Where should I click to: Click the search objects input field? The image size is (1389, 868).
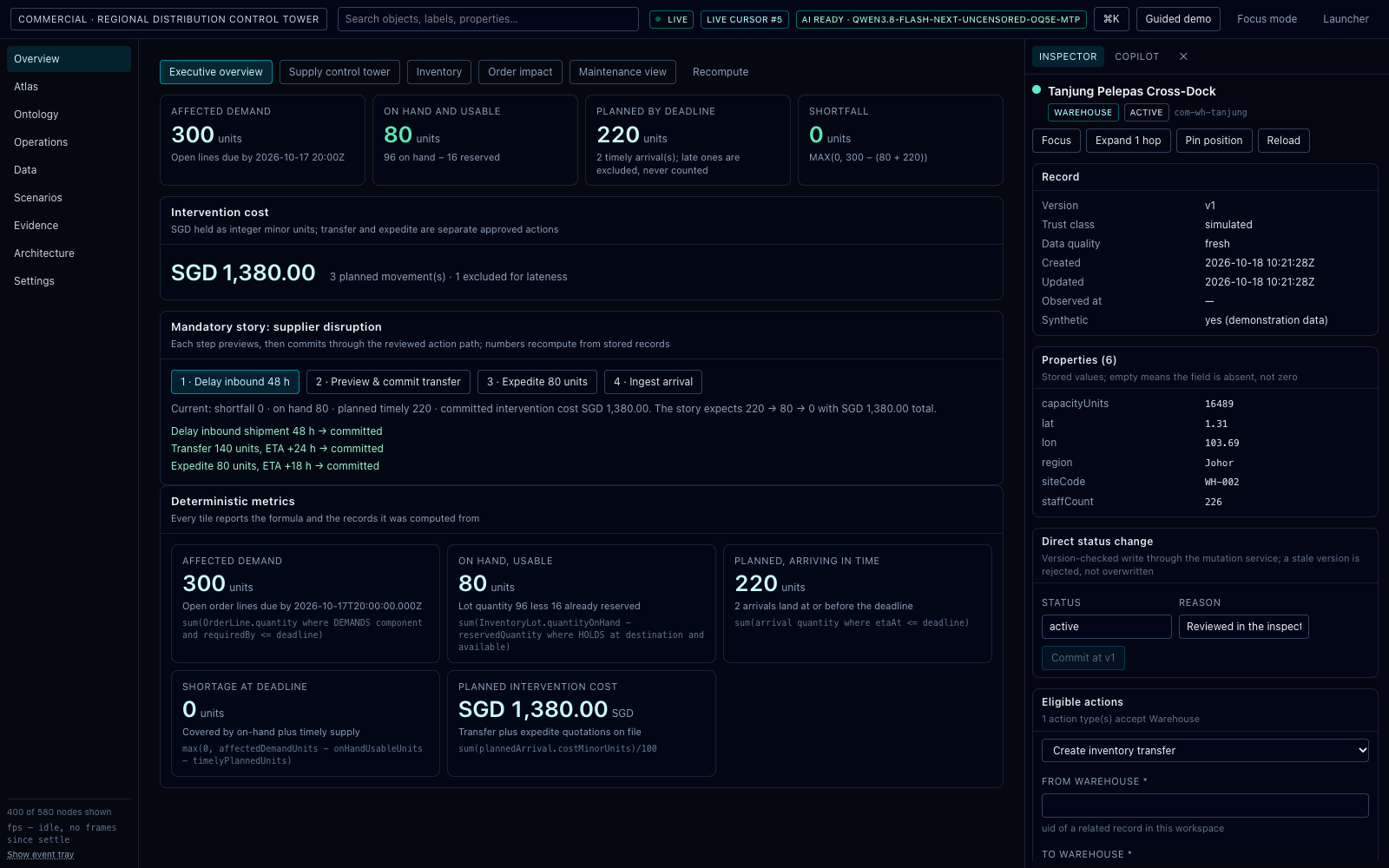(x=488, y=19)
